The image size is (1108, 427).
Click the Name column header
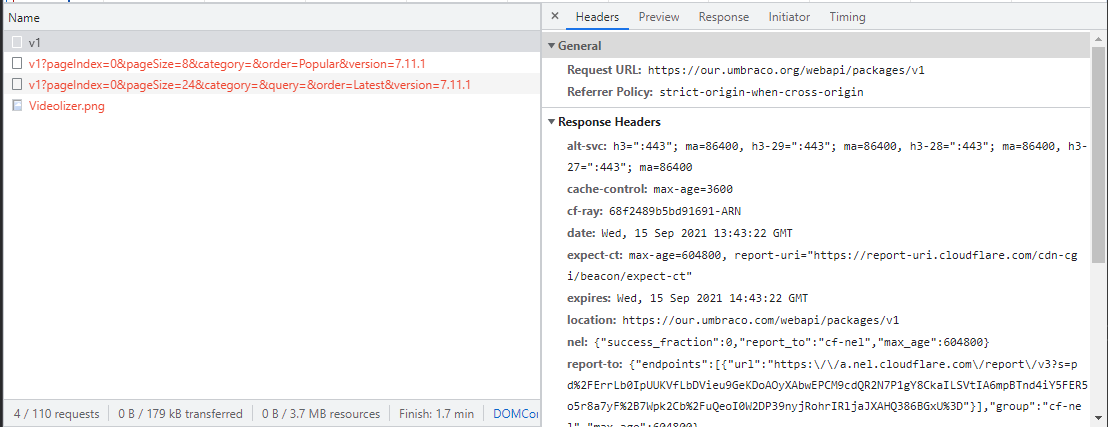[271, 18]
